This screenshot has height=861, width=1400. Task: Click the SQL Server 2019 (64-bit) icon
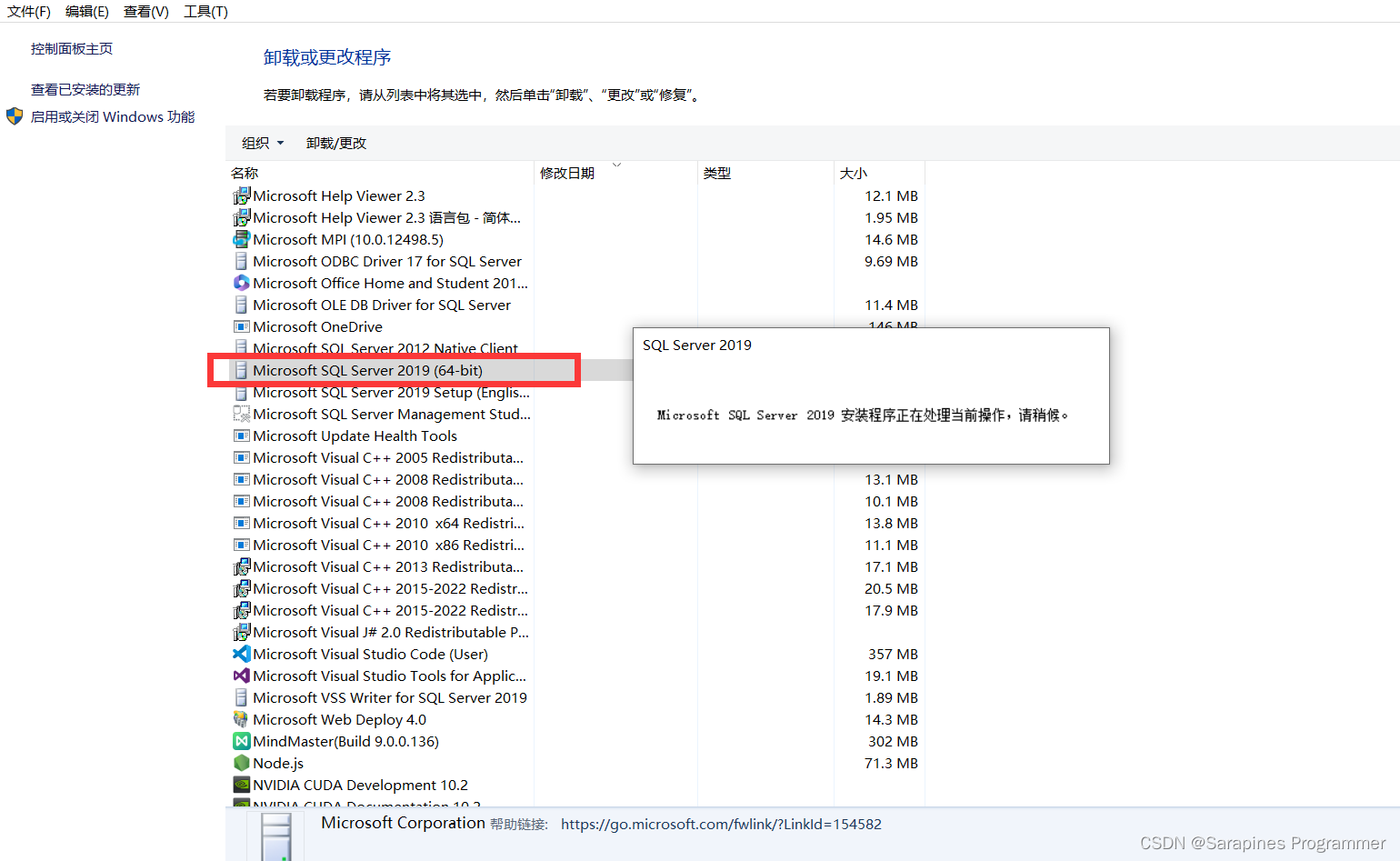pos(241,370)
